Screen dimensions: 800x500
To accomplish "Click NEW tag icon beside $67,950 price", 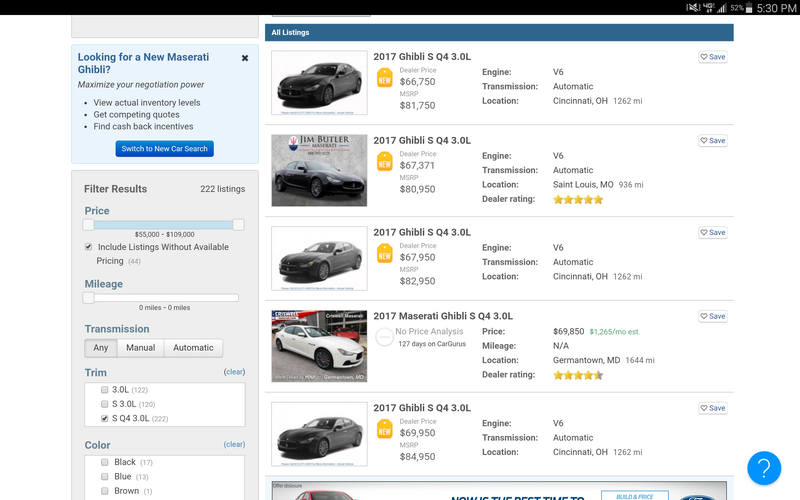I will (x=385, y=254).
